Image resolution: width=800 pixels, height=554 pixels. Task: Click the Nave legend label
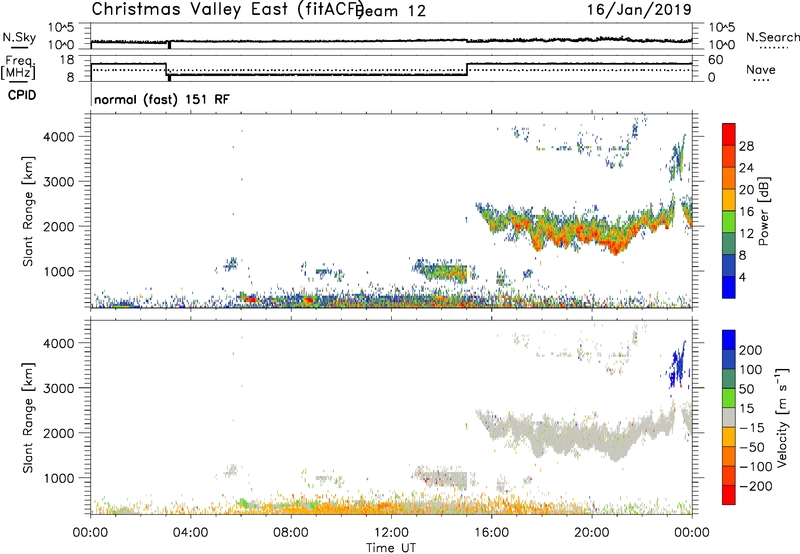click(x=761, y=70)
